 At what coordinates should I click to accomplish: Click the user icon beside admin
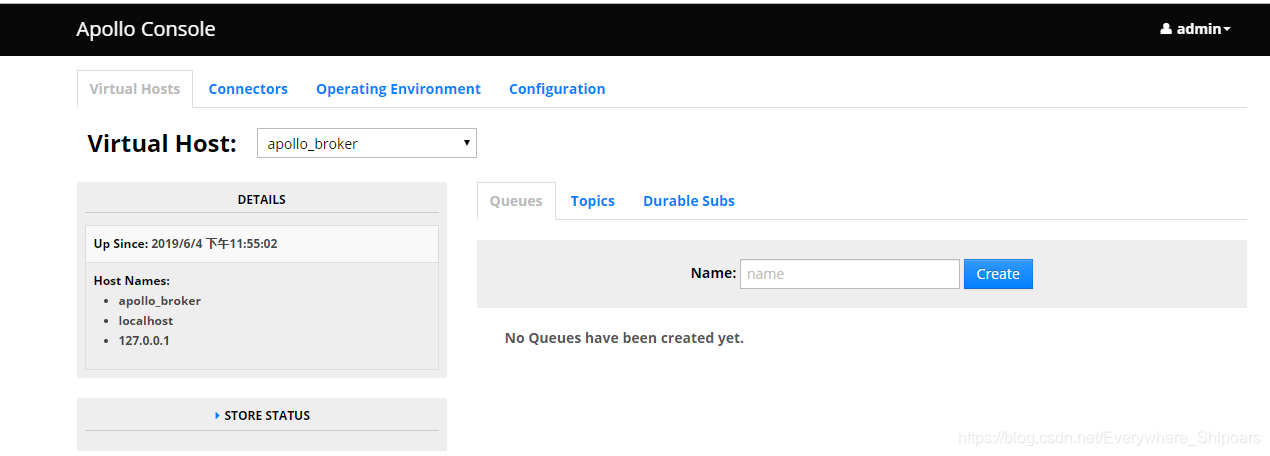click(1166, 29)
